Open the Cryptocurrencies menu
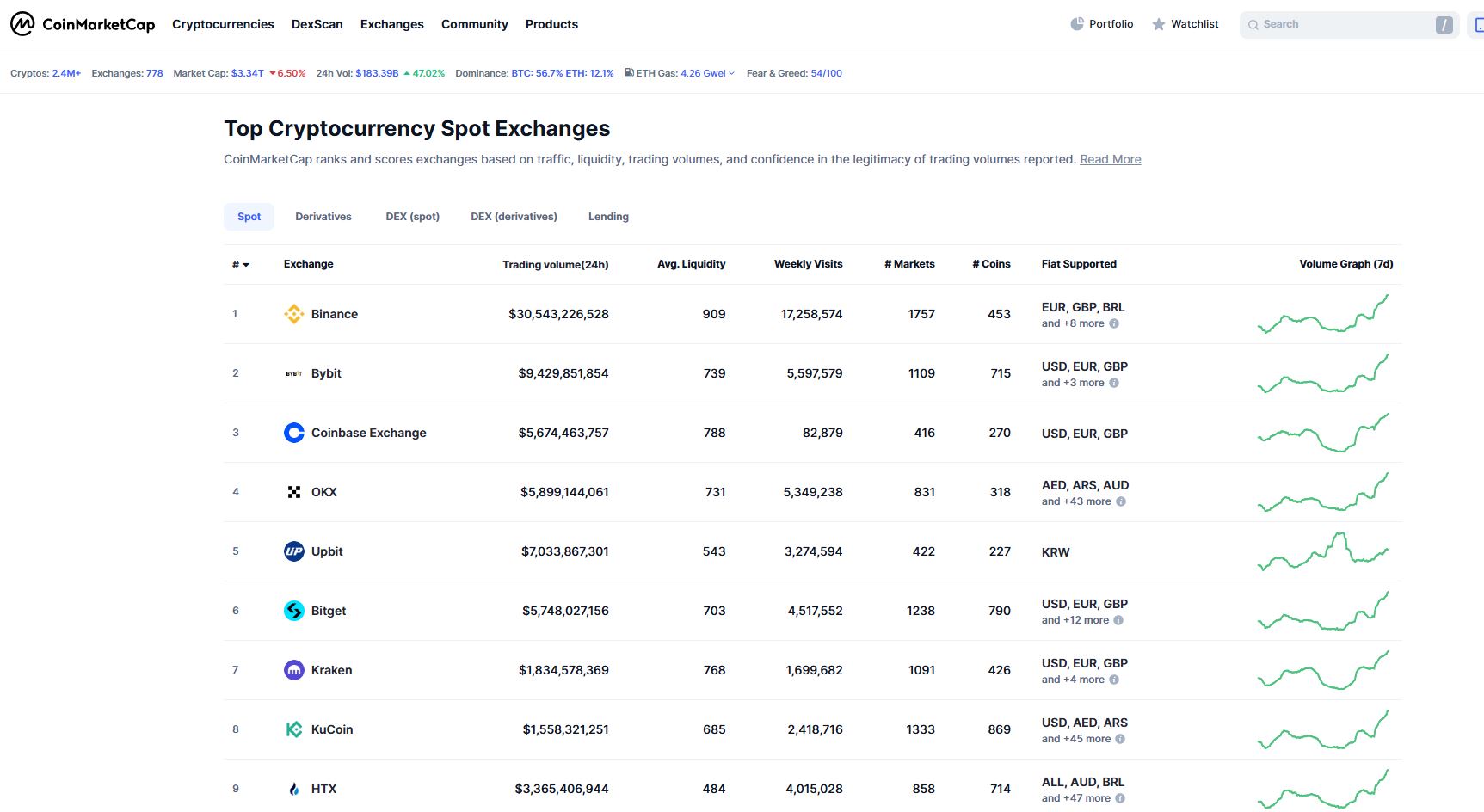Image resolution: width=1484 pixels, height=812 pixels. tap(223, 24)
